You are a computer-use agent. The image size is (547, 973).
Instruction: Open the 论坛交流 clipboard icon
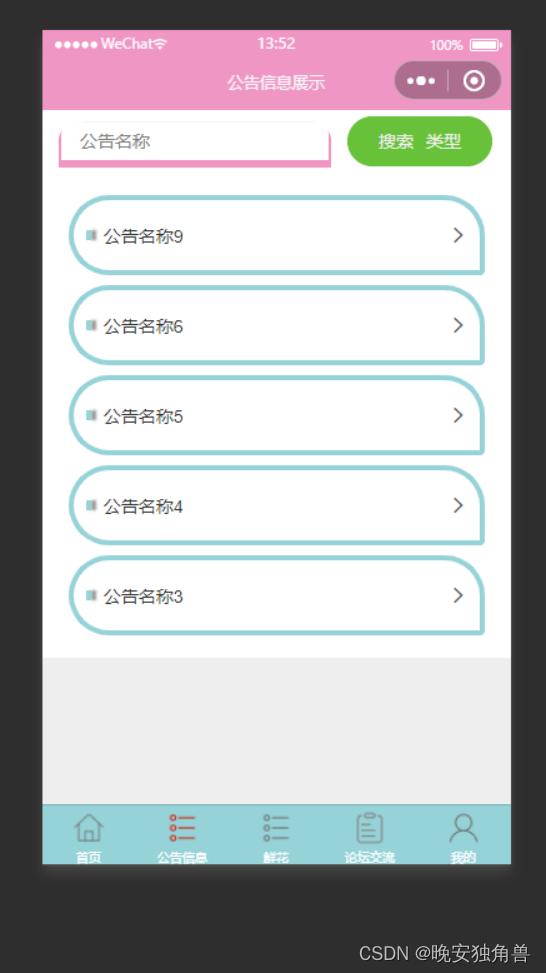[369, 828]
